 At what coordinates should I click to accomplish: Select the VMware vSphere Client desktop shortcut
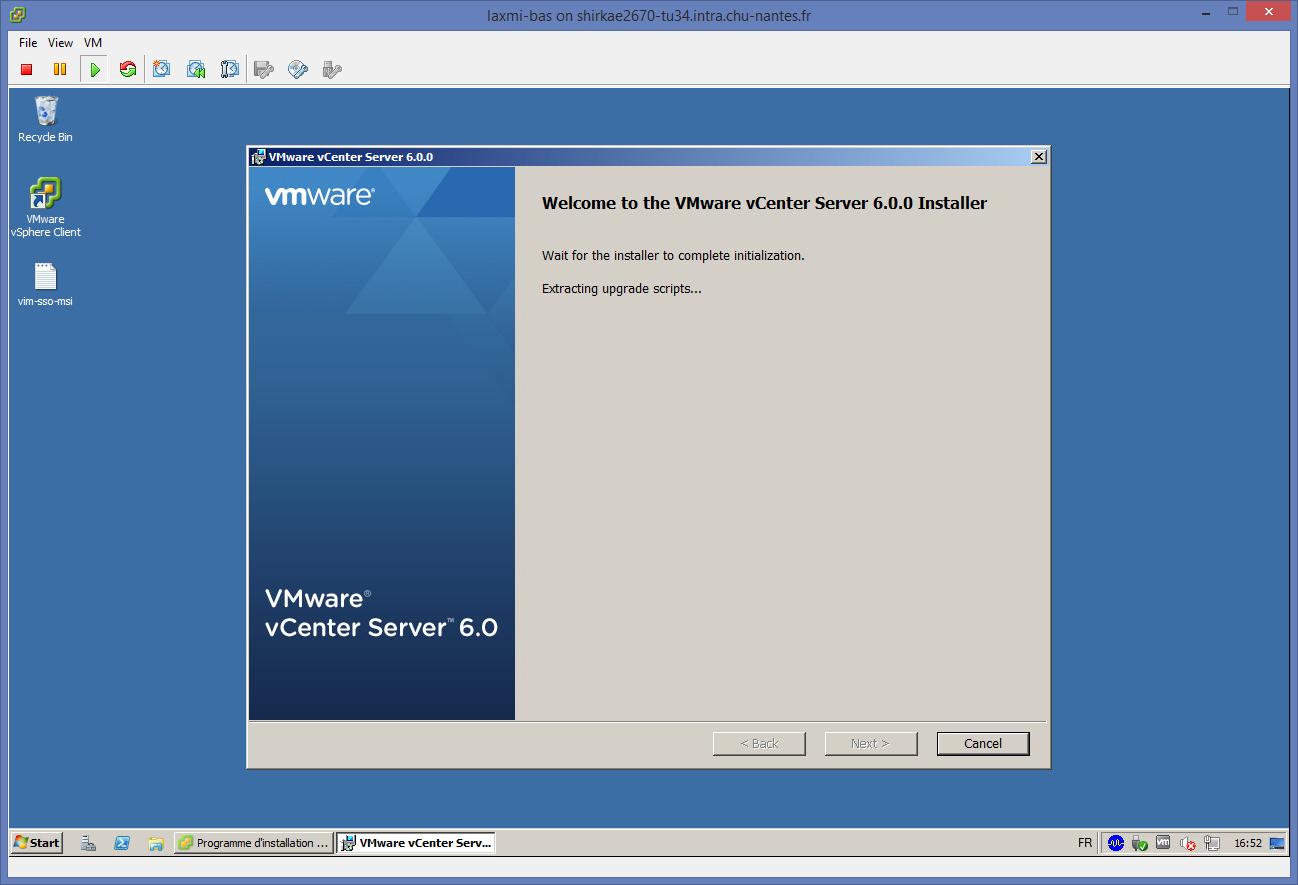45,206
